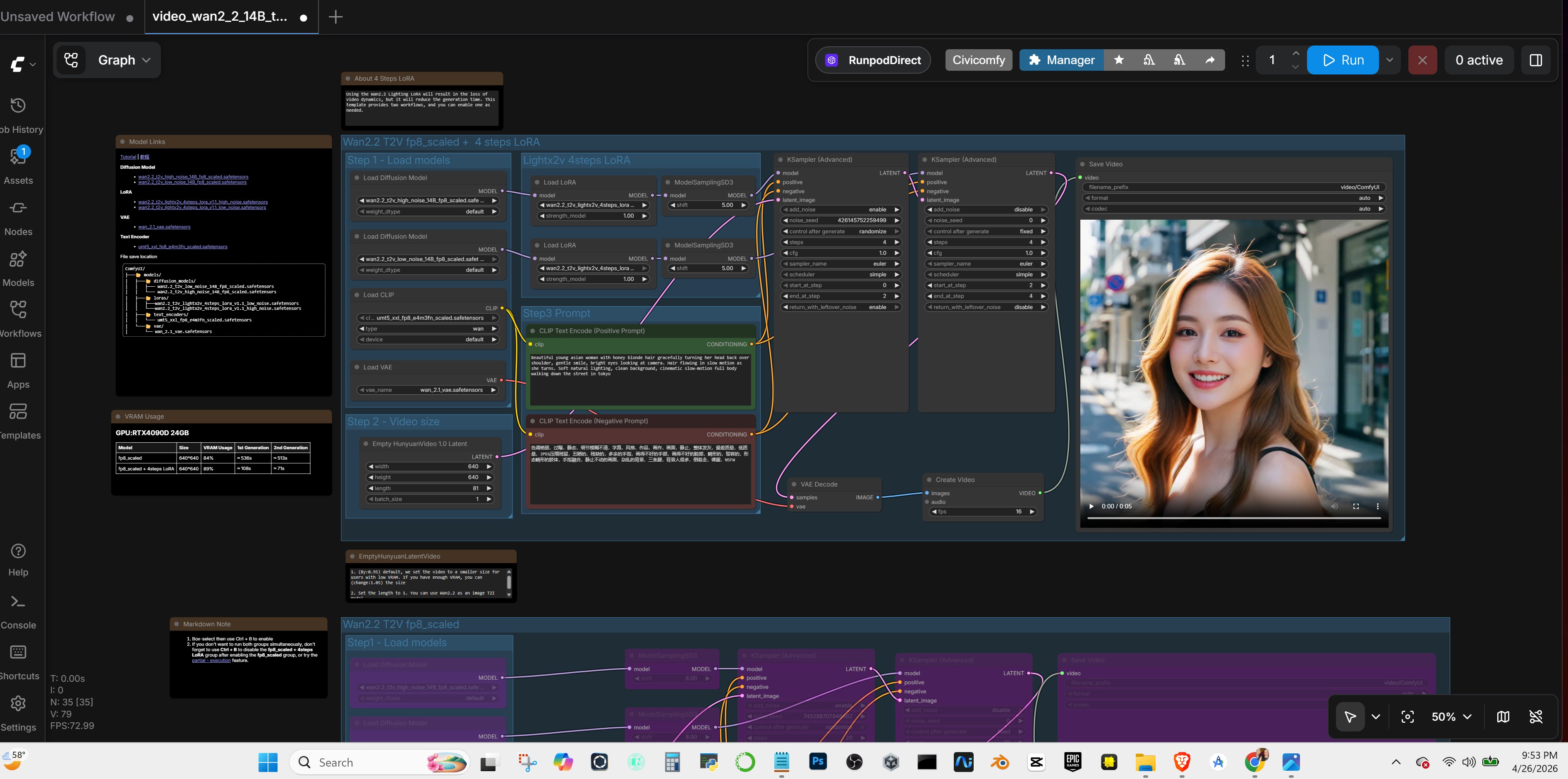Viewport: 1568px width, 779px height.
Task: Open the Save Video codec combo
Action: click(x=1235, y=209)
